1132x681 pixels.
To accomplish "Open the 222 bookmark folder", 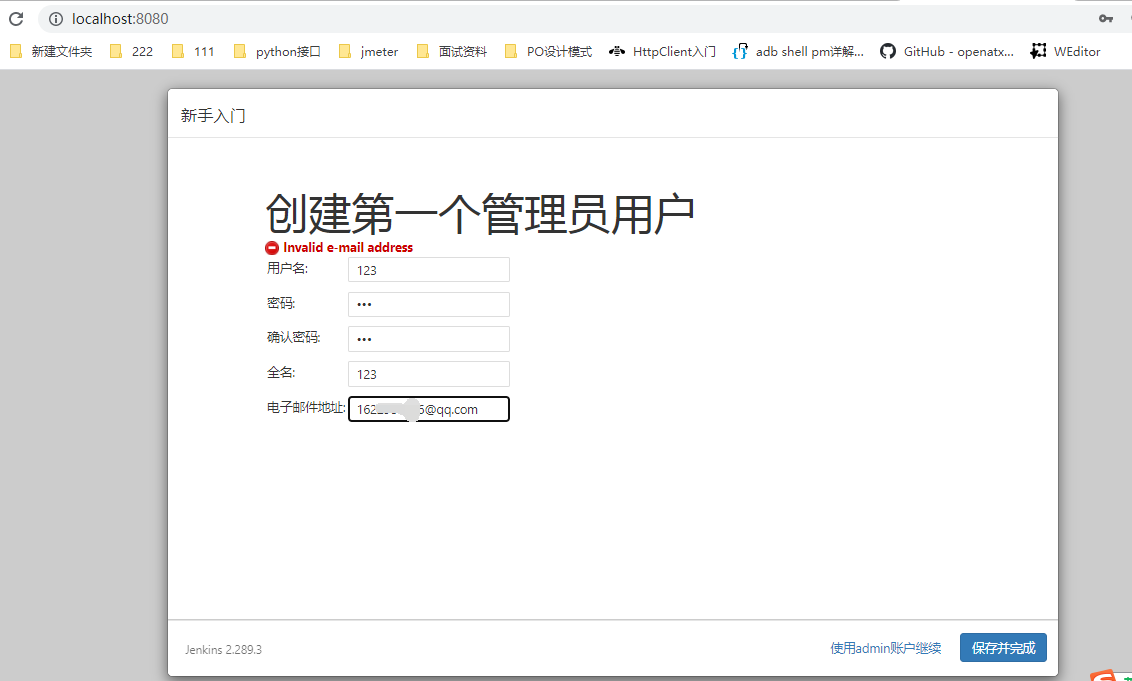I will pos(131,51).
